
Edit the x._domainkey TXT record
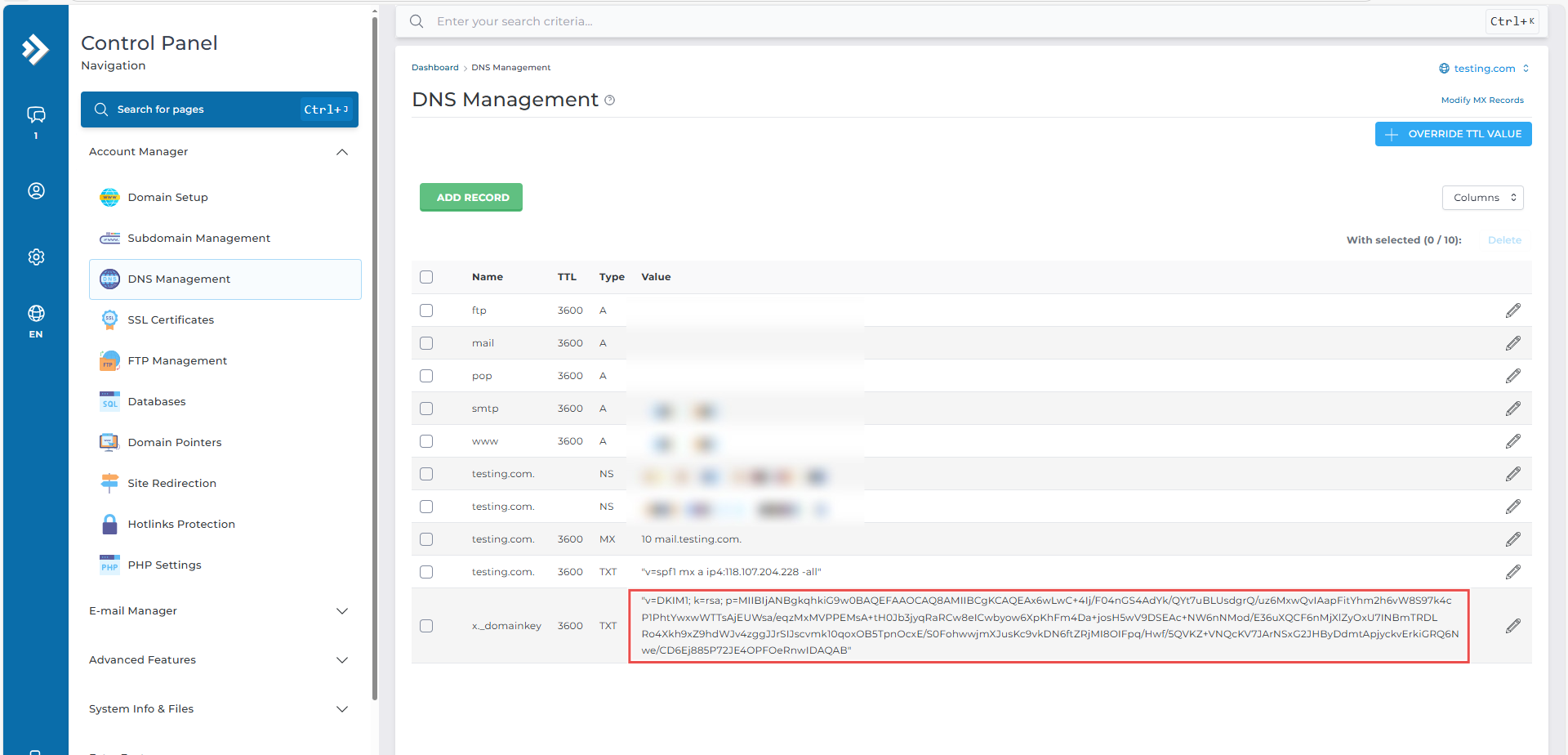pyautogui.click(x=1512, y=626)
